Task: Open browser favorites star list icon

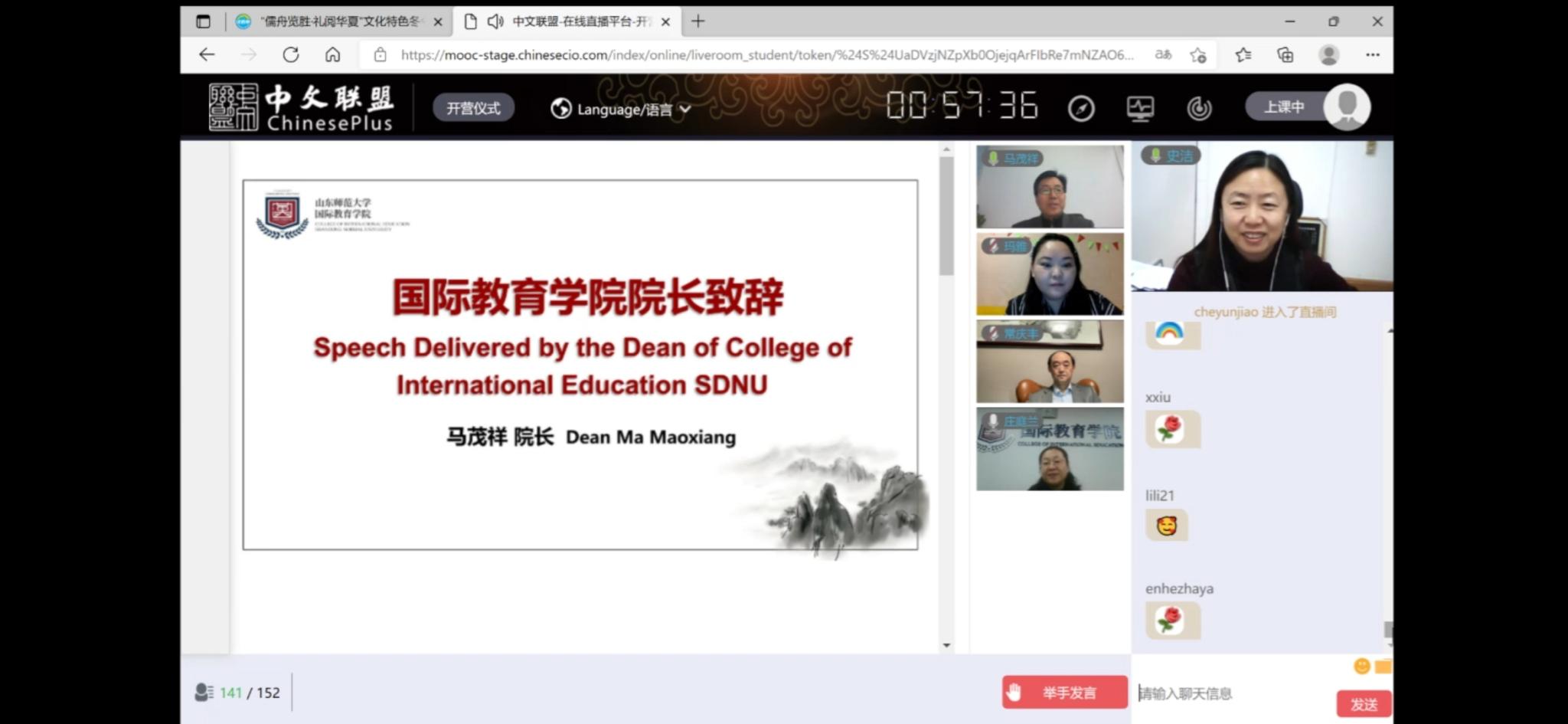Action: point(1243,54)
